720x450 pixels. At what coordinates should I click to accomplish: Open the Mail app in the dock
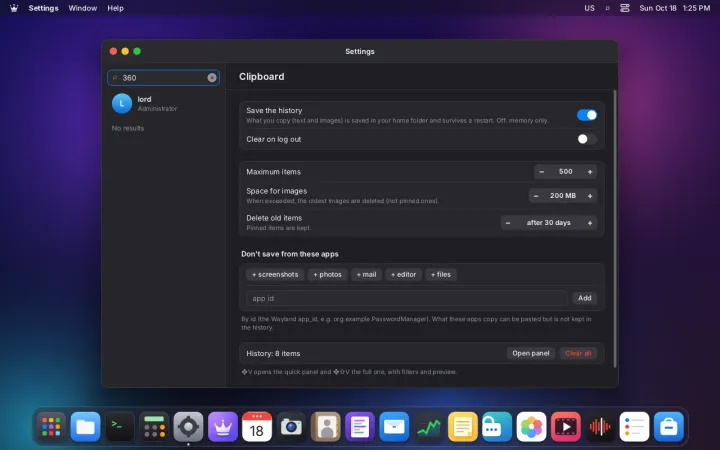click(394, 427)
